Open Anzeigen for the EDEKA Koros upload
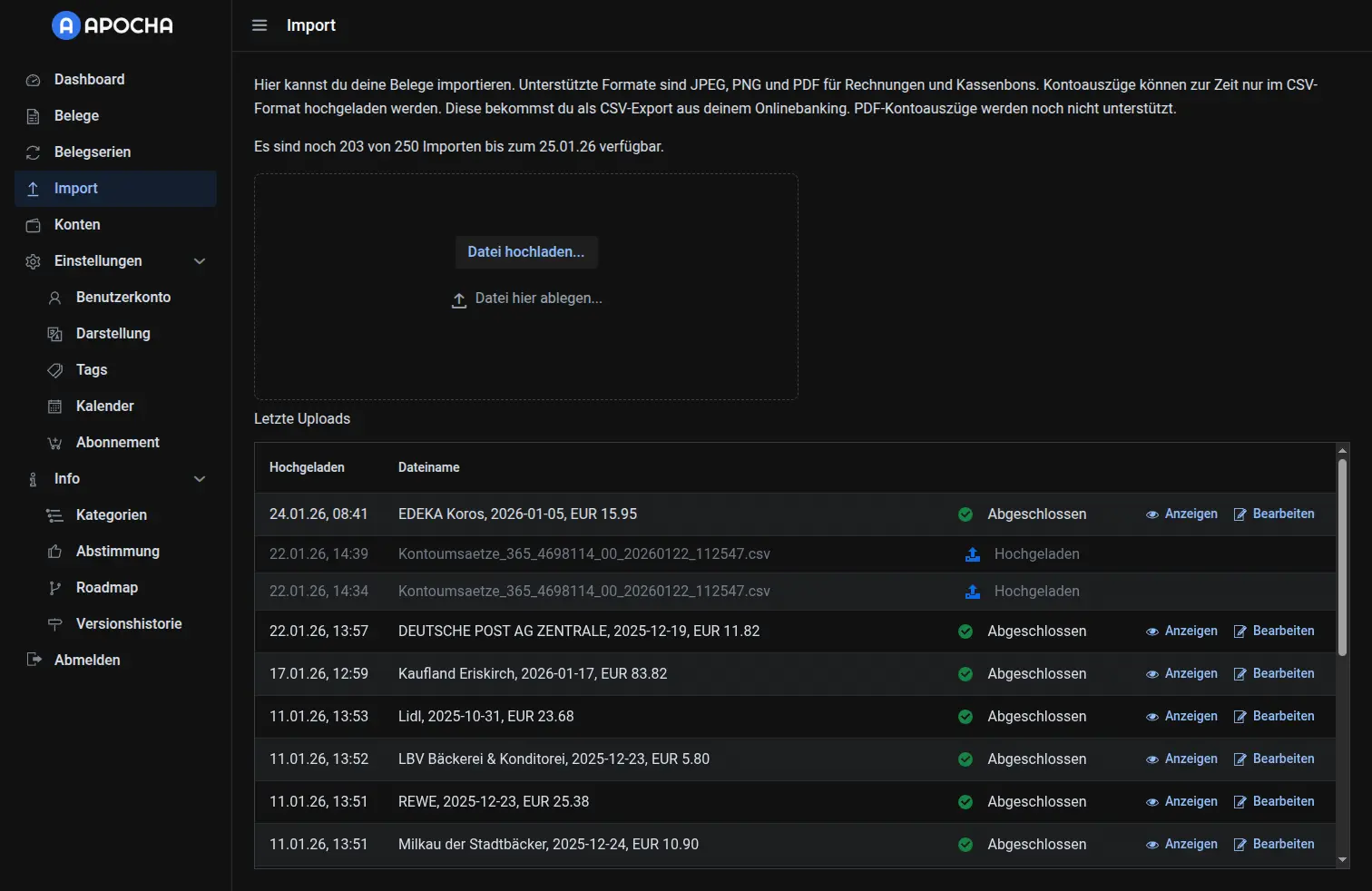 click(x=1181, y=514)
